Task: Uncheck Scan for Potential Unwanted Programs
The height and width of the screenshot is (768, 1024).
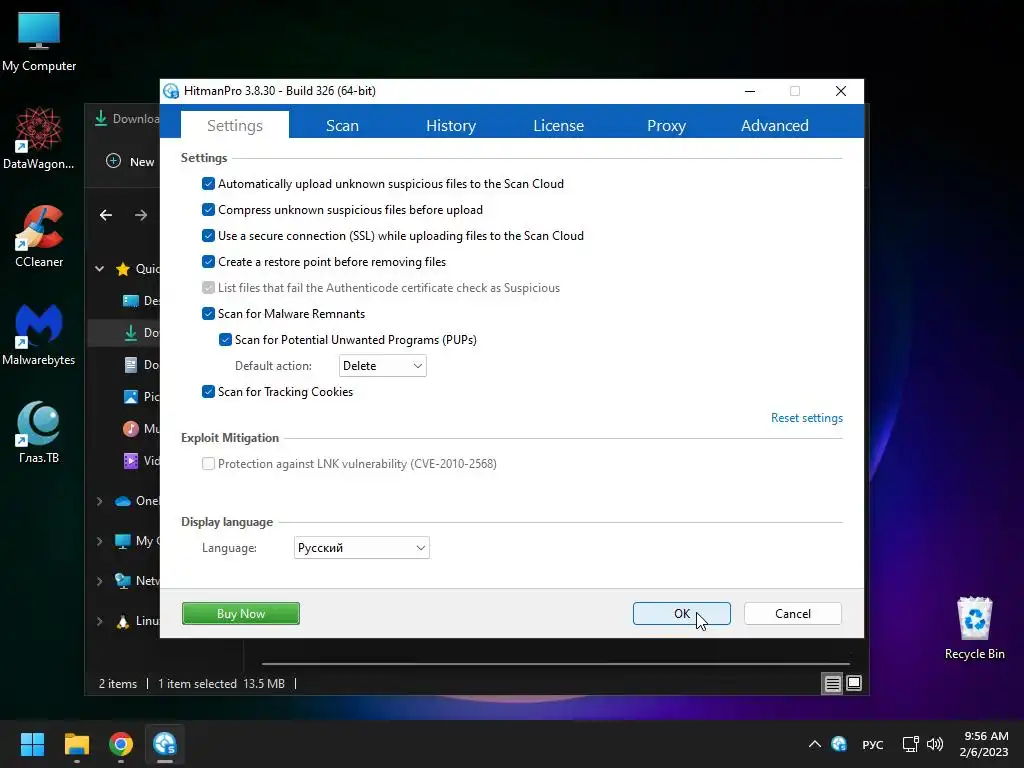Action: [225, 340]
